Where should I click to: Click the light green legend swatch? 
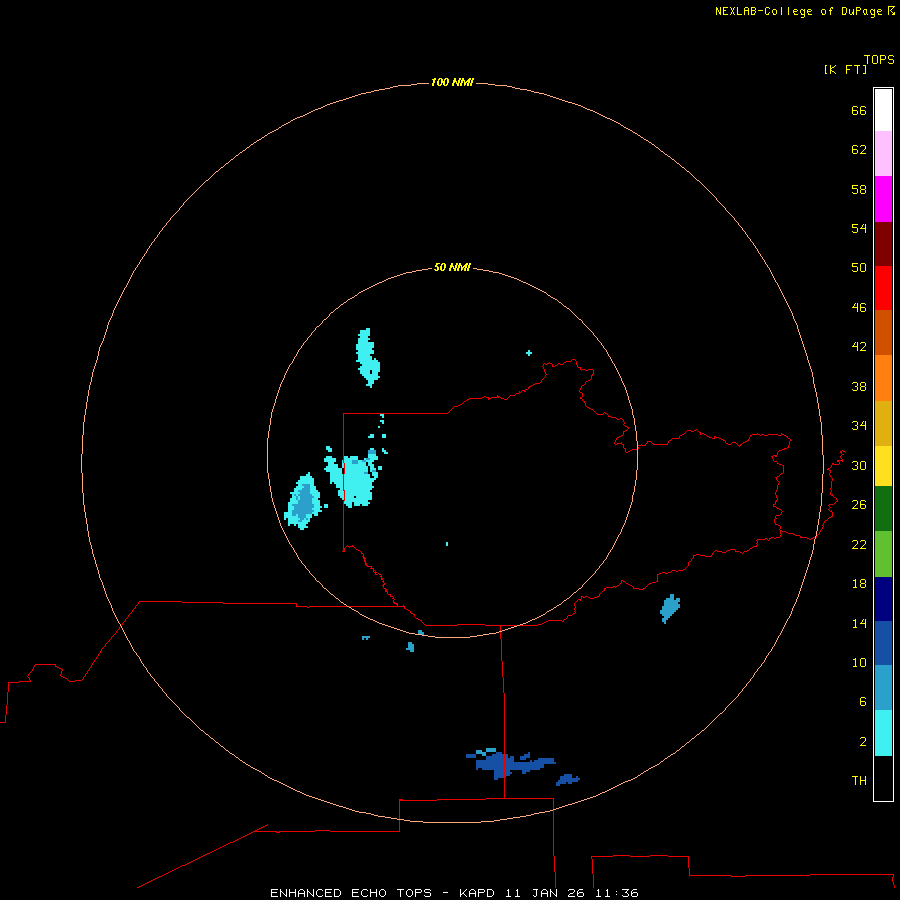click(883, 554)
